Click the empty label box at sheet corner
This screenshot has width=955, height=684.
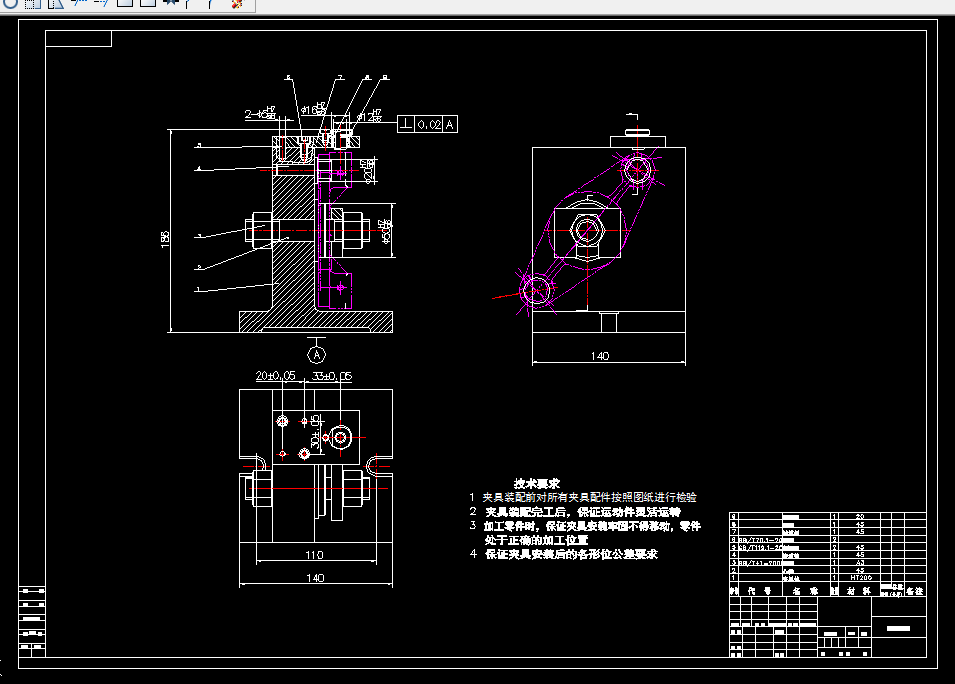[79, 38]
